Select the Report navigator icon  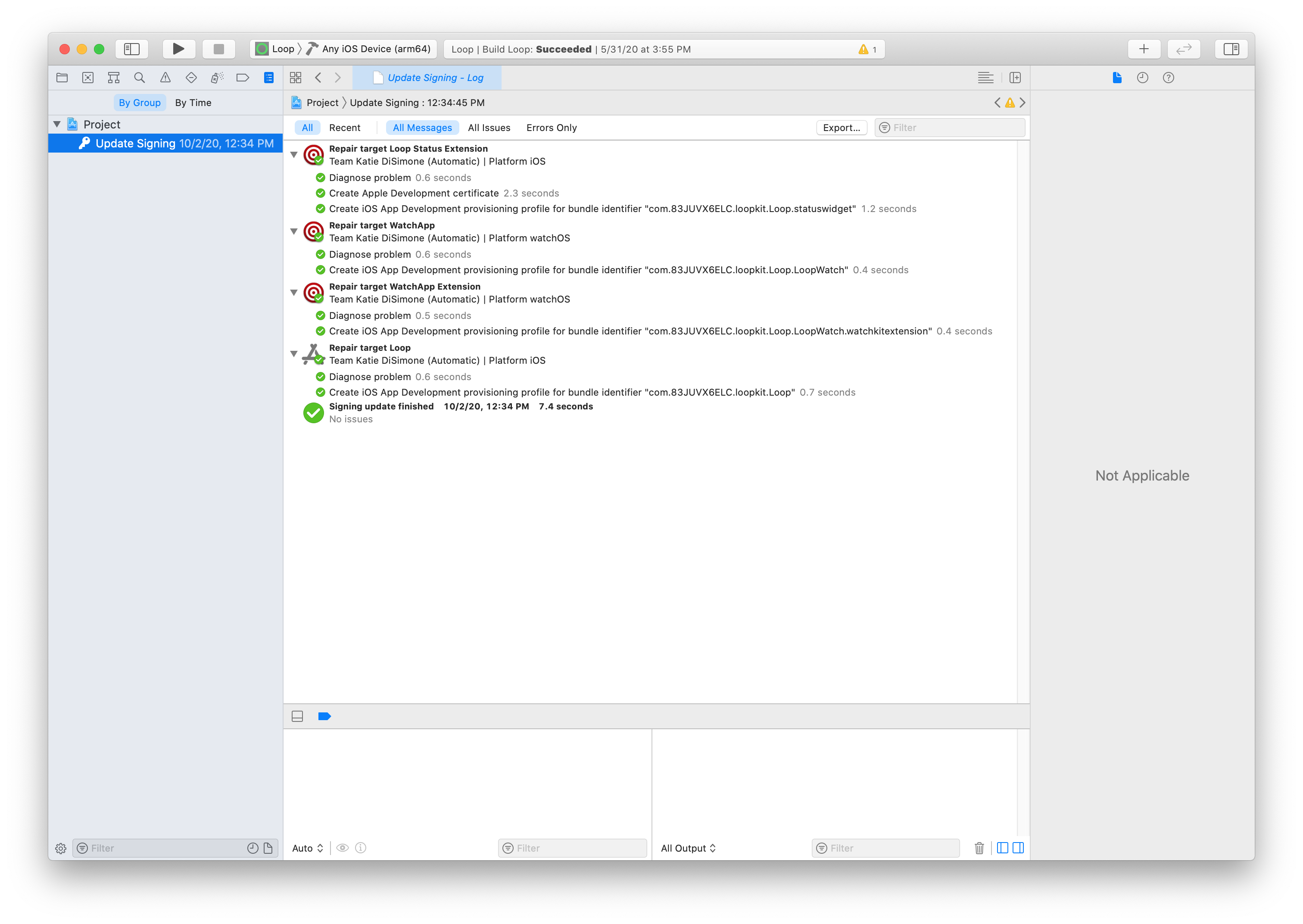pyautogui.click(x=269, y=78)
